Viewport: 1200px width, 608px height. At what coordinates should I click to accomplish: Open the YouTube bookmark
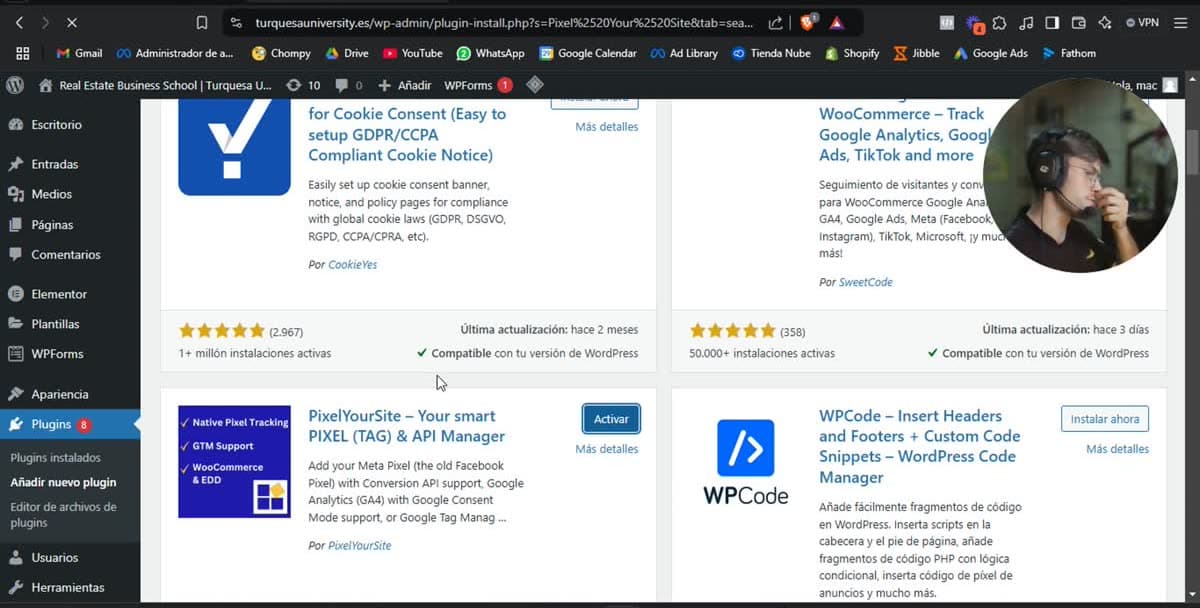pyautogui.click(x=412, y=53)
